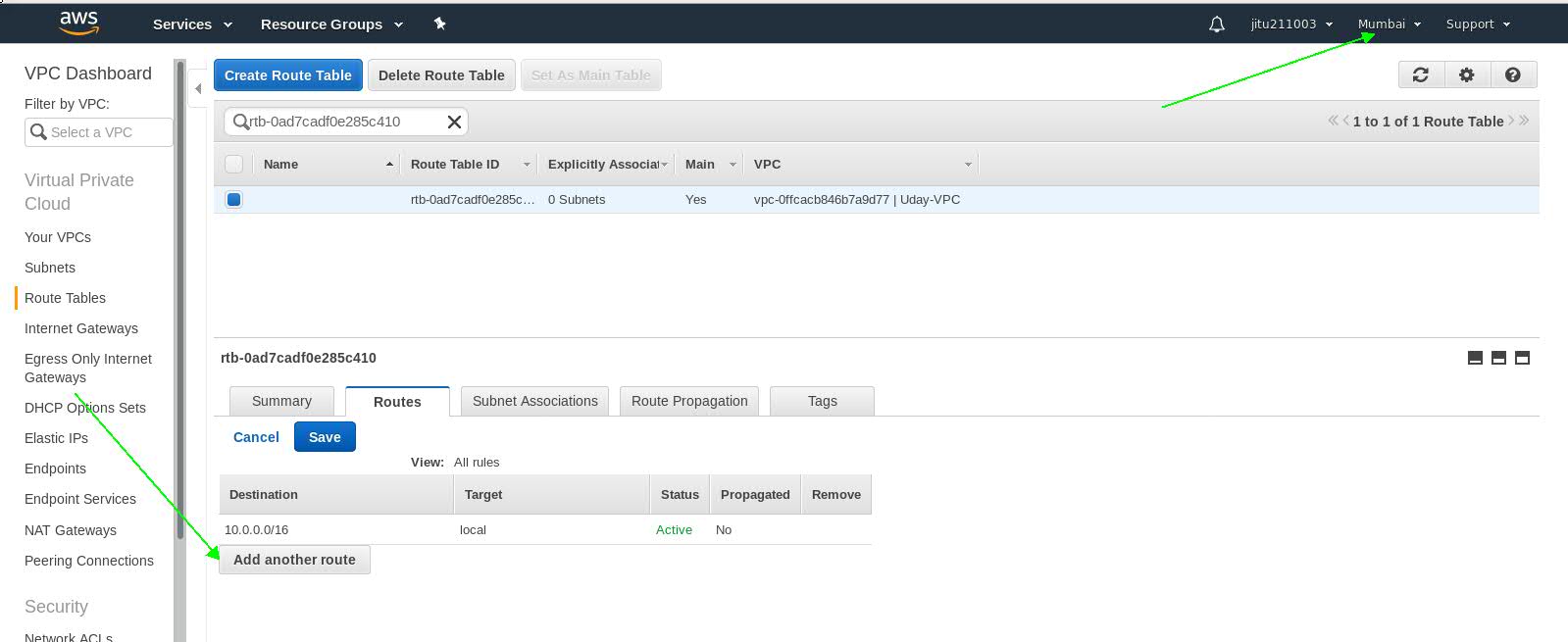Open NAT Gateways page
The image size is (1568, 642).
click(x=71, y=530)
